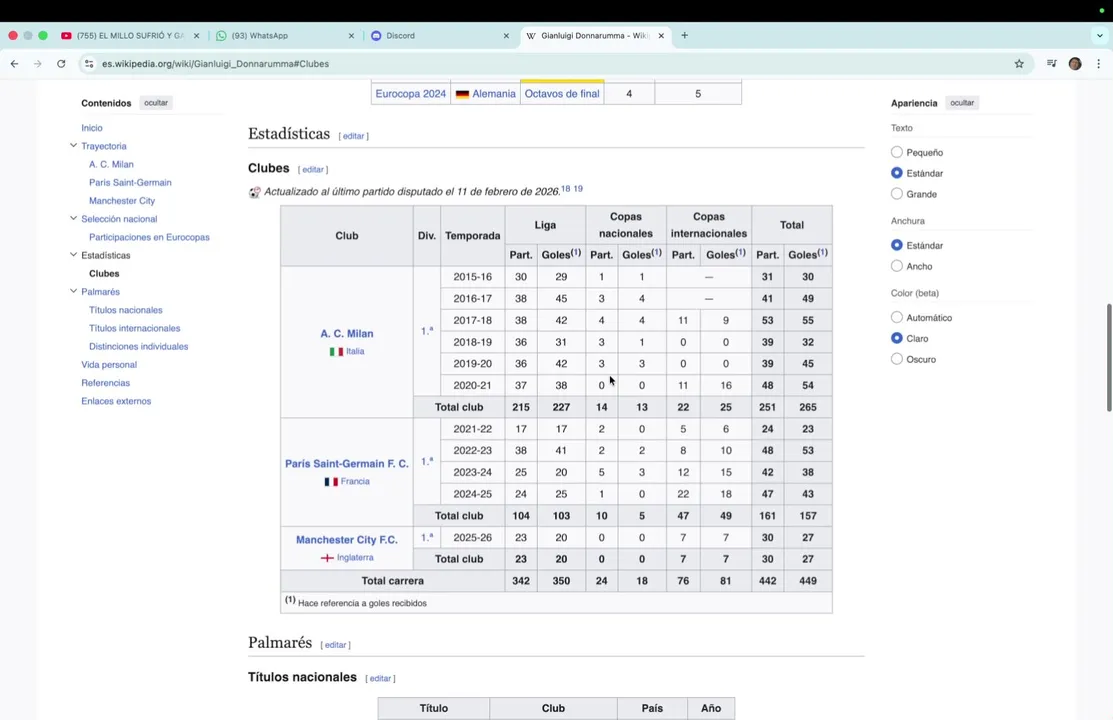Open the Octavos de final link
Viewport: 1113px width, 720px height.
point(561,94)
